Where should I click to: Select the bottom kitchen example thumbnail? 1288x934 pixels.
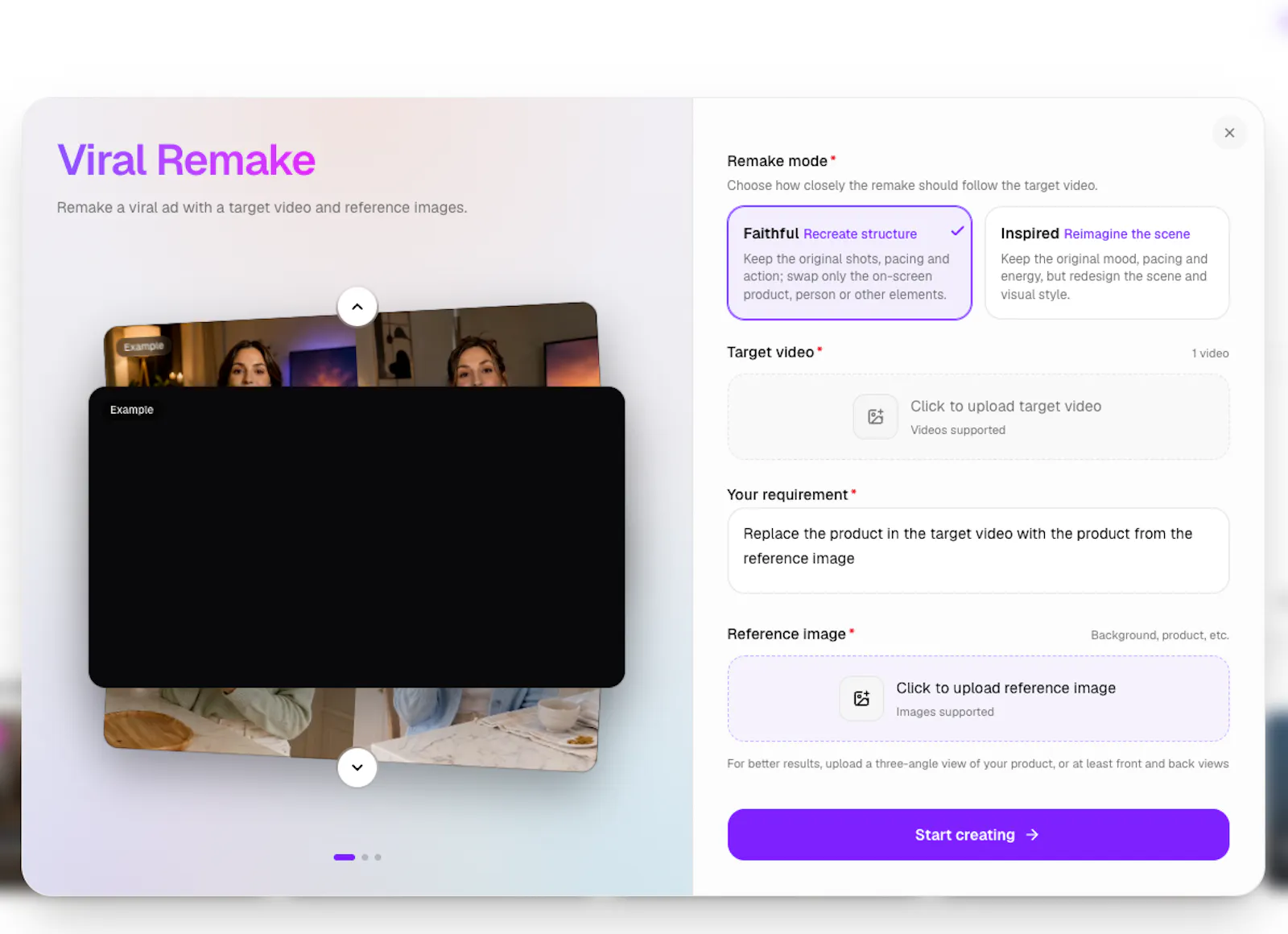pyautogui.click(x=352, y=727)
